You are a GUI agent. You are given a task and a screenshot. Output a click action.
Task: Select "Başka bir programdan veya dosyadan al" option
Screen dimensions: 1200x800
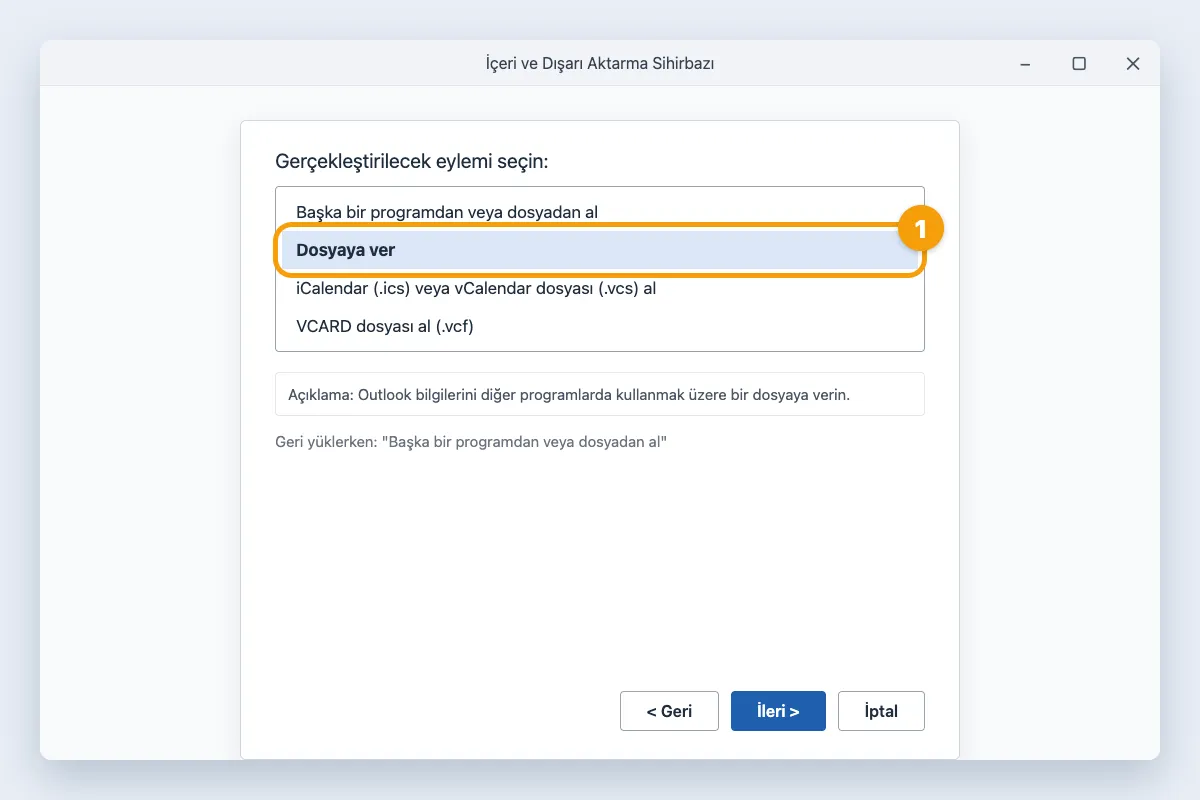[600, 212]
